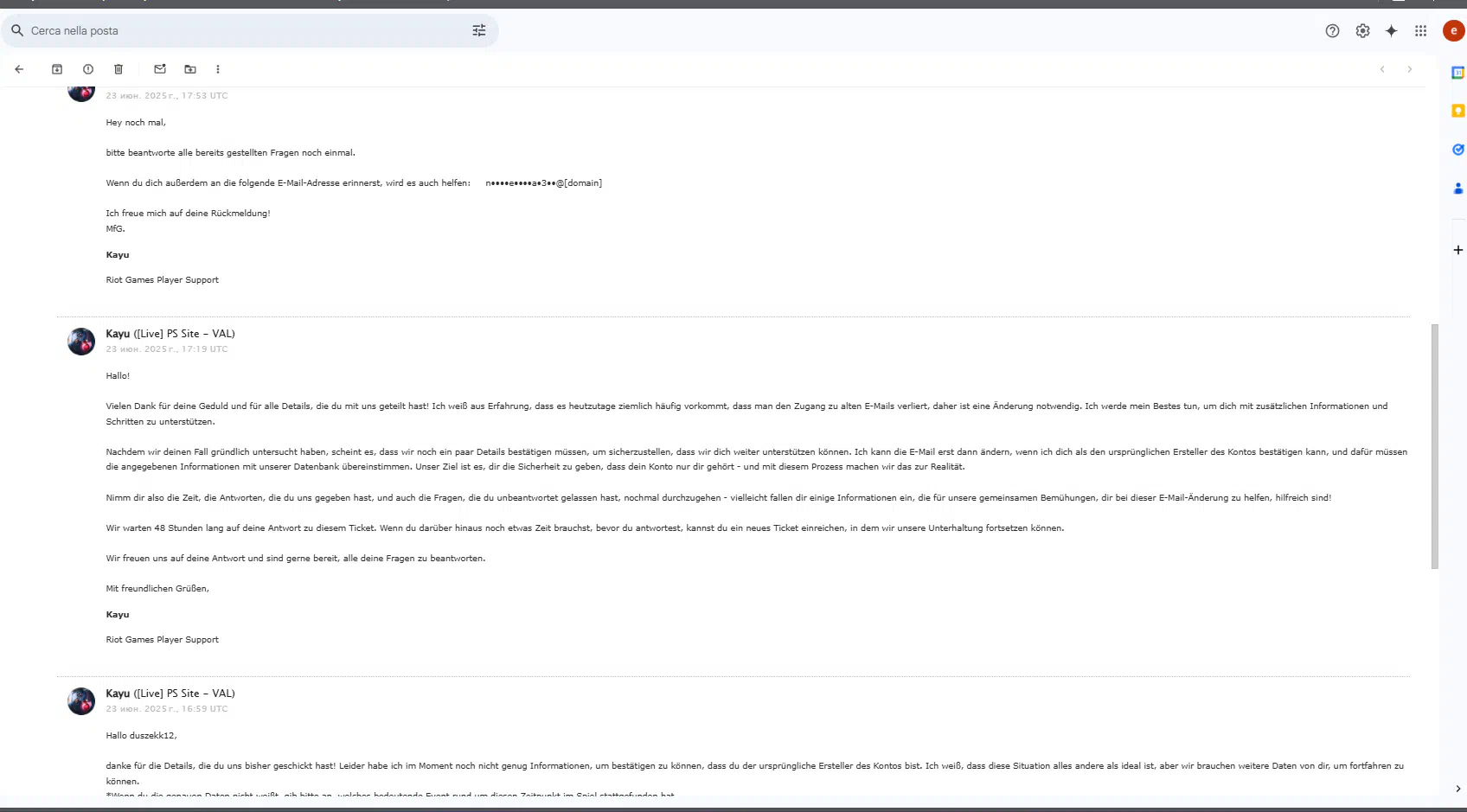Screen dimensions: 1467x812
Task: Open the Help question mark icon
Action: [x=1332, y=31]
